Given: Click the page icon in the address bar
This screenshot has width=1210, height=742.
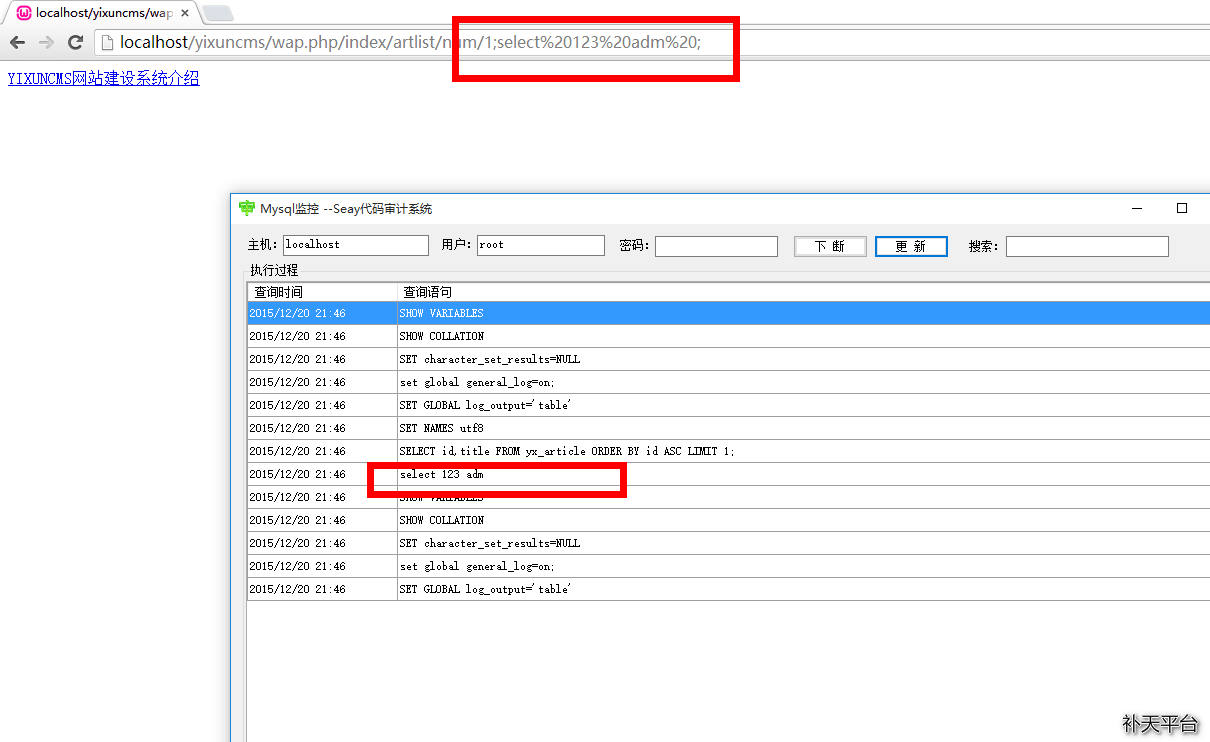Looking at the screenshot, I should [x=108, y=42].
